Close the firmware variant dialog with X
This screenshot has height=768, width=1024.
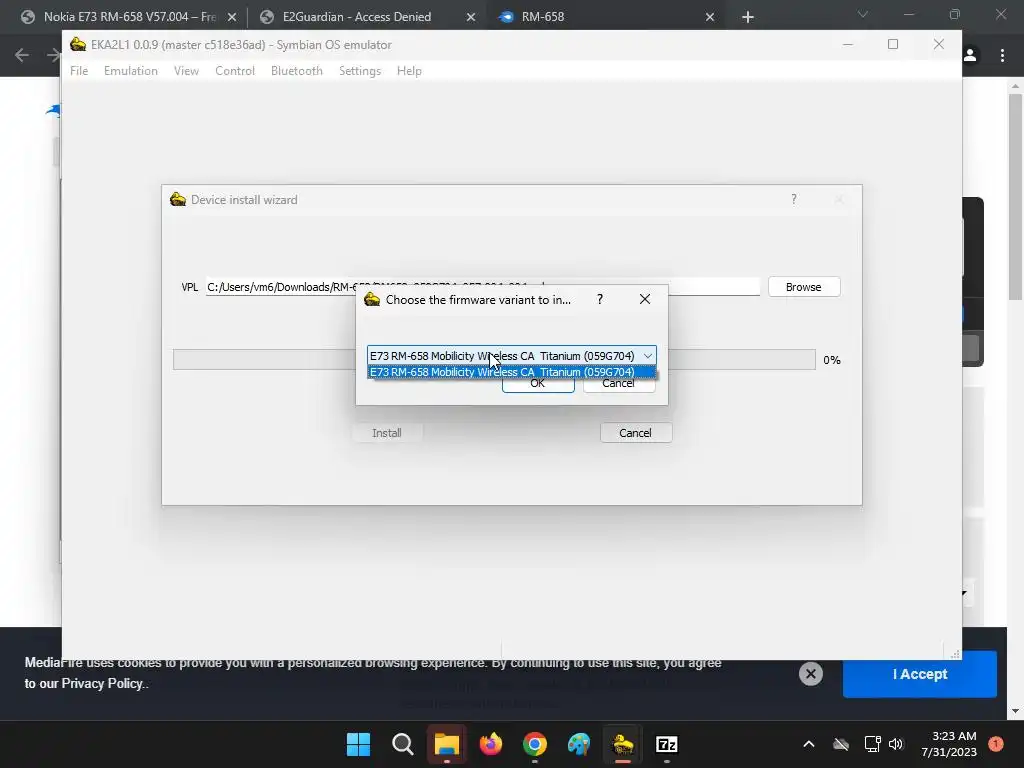click(x=645, y=299)
